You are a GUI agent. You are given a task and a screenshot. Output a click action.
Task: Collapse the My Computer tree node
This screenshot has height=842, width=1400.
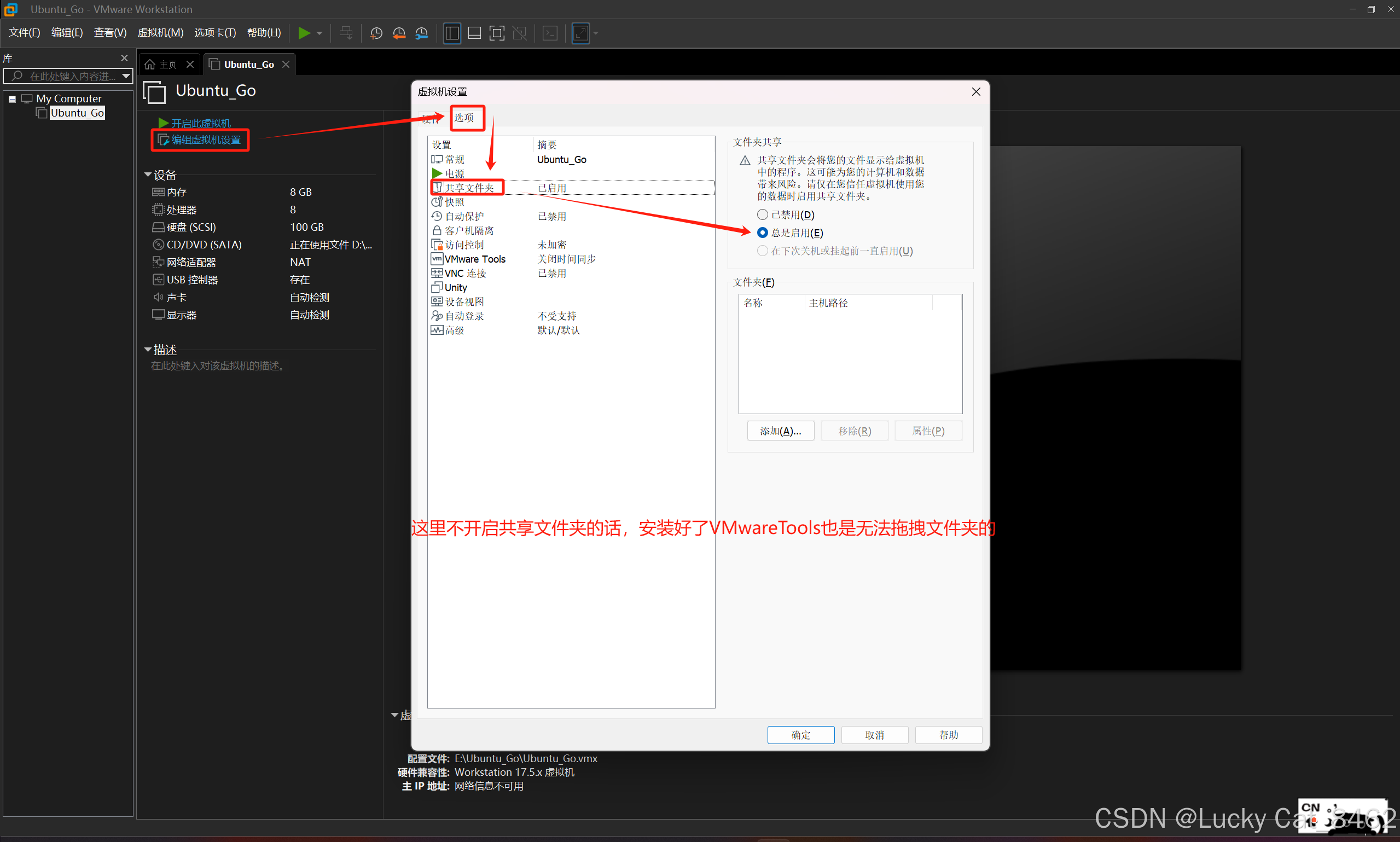(12, 98)
